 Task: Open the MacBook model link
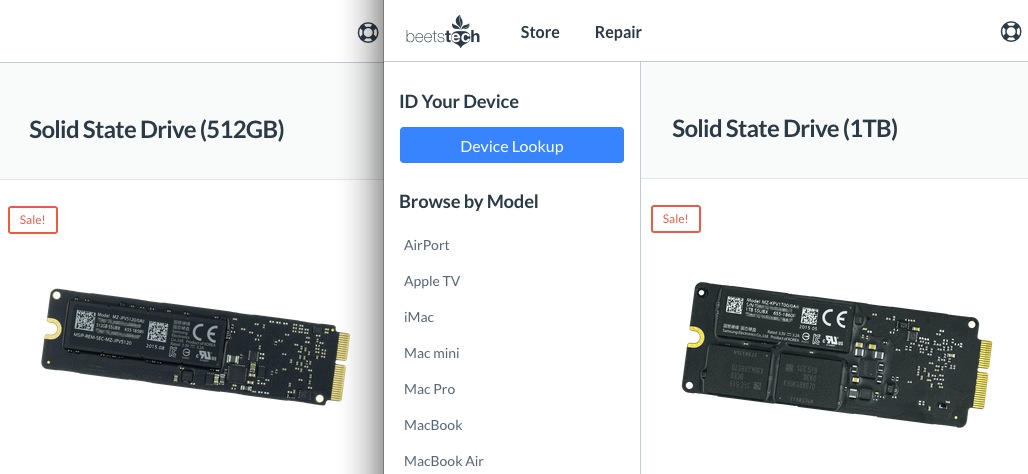pos(433,425)
